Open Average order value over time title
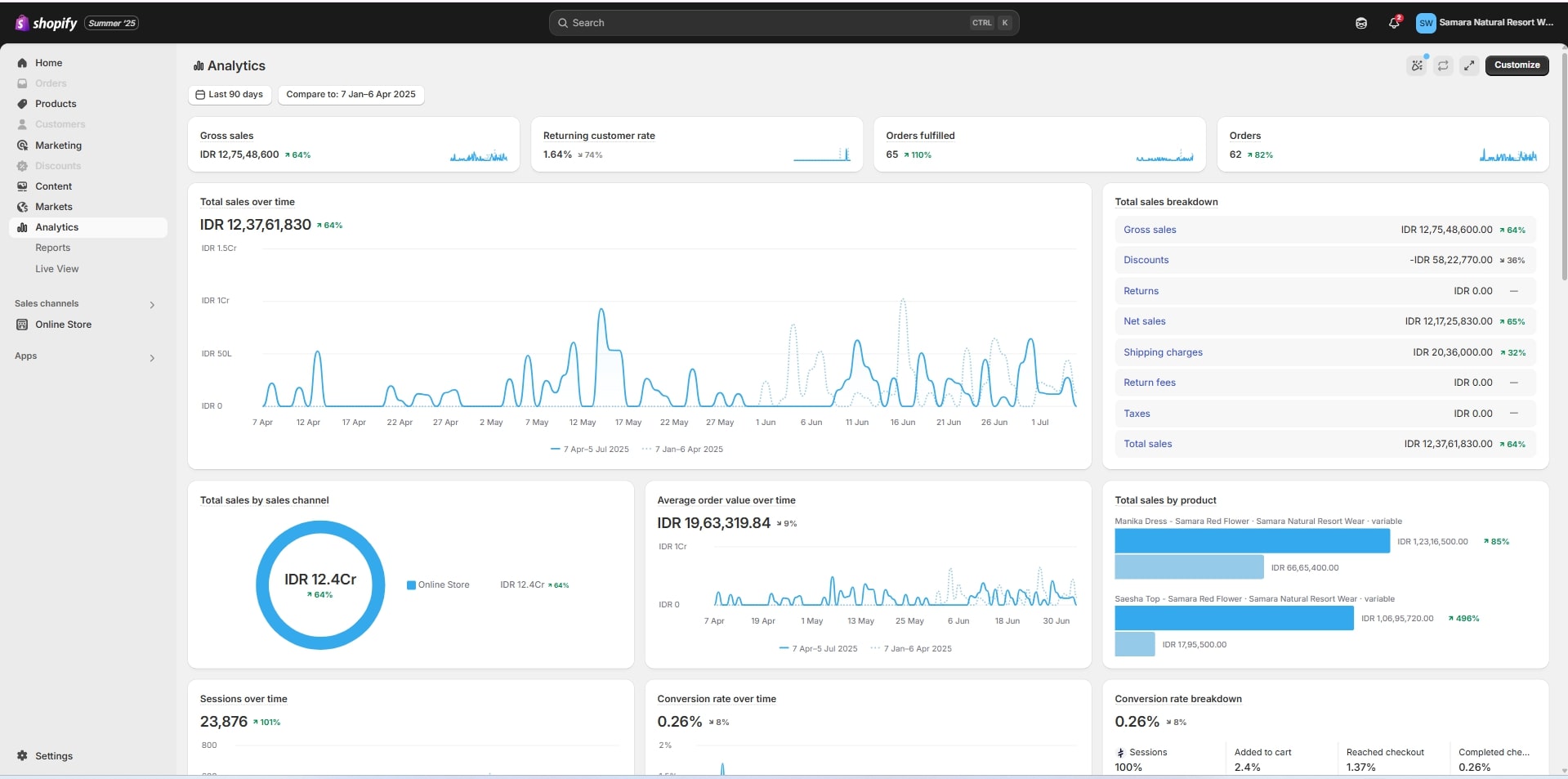Screen dimensions: 1568x779 (x=726, y=500)
